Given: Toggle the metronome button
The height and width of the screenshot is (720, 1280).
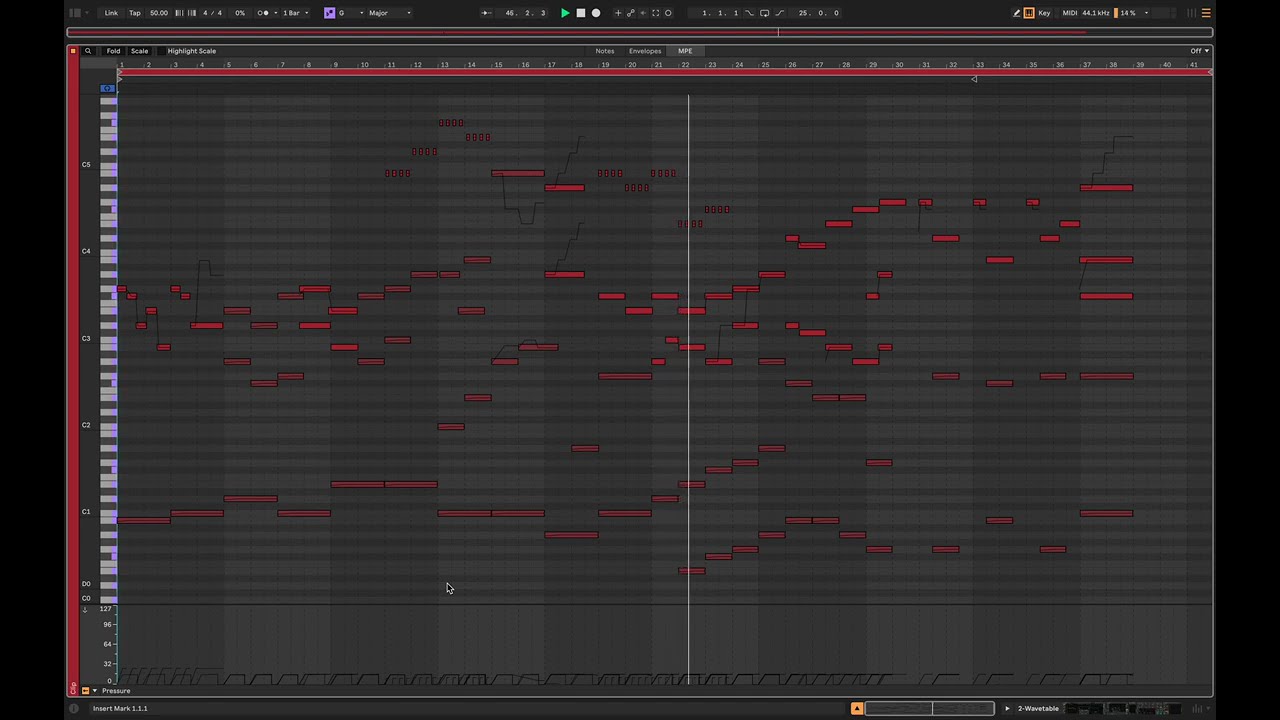Looking at the screenshot, I should pyautogui.click(x=263, y=13).
